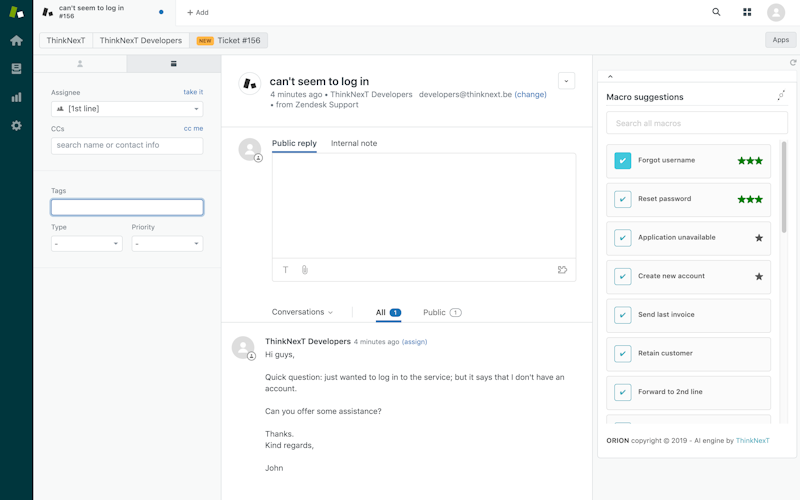This screenshot has height=500, width=800.
Task: Click the (change) requester link
Action: tap(530, 94)
